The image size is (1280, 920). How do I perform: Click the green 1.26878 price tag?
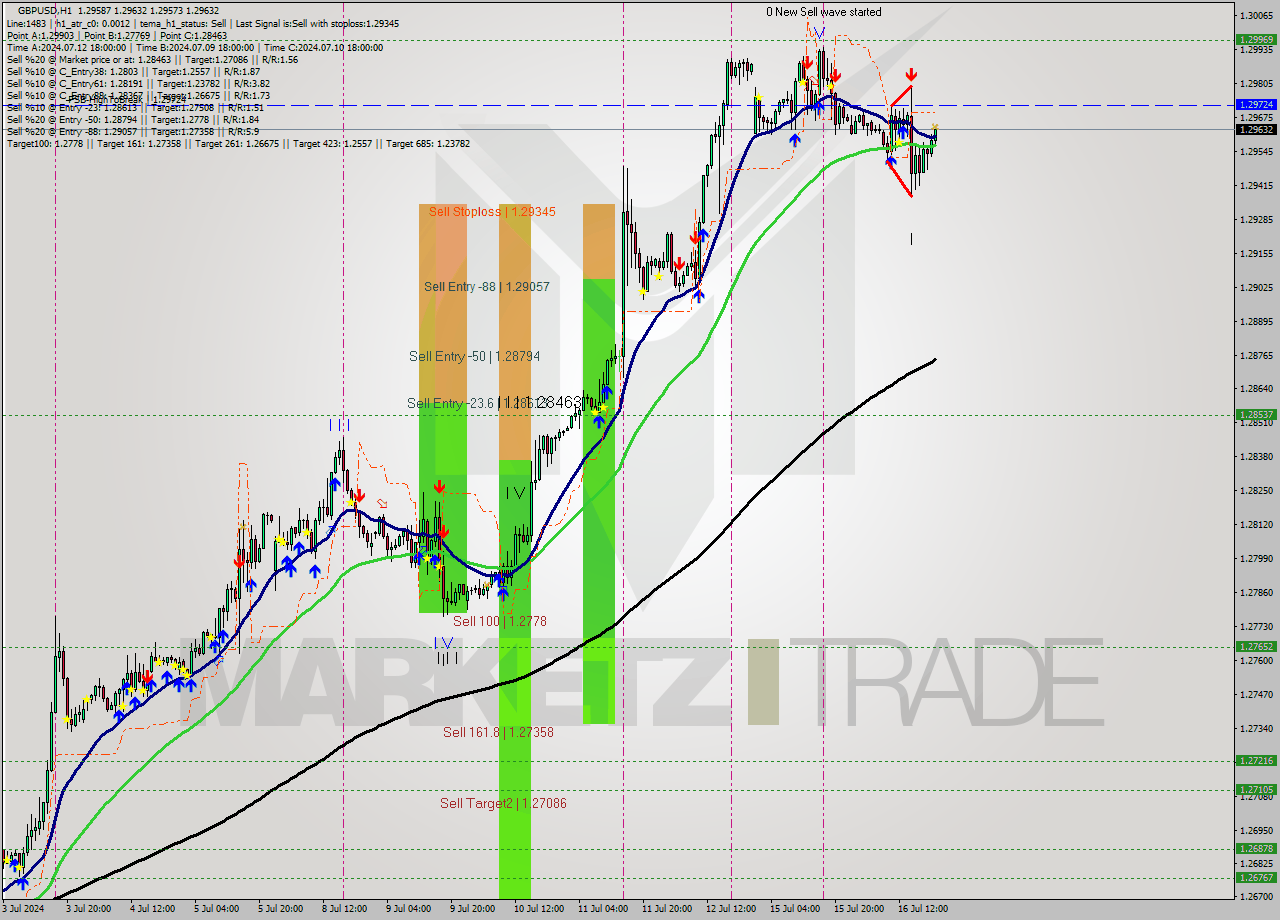(1256, 848)
